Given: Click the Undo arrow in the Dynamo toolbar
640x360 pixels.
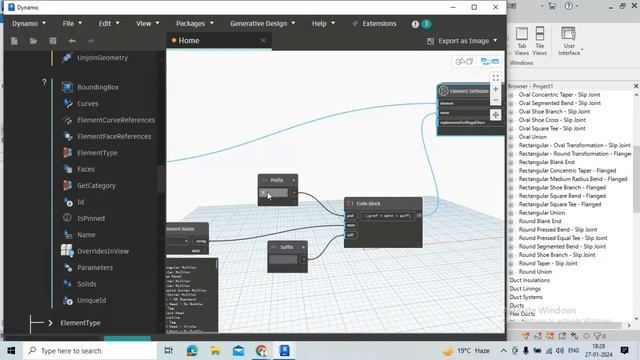Looking at the screenshot, I should pos(72,41).
